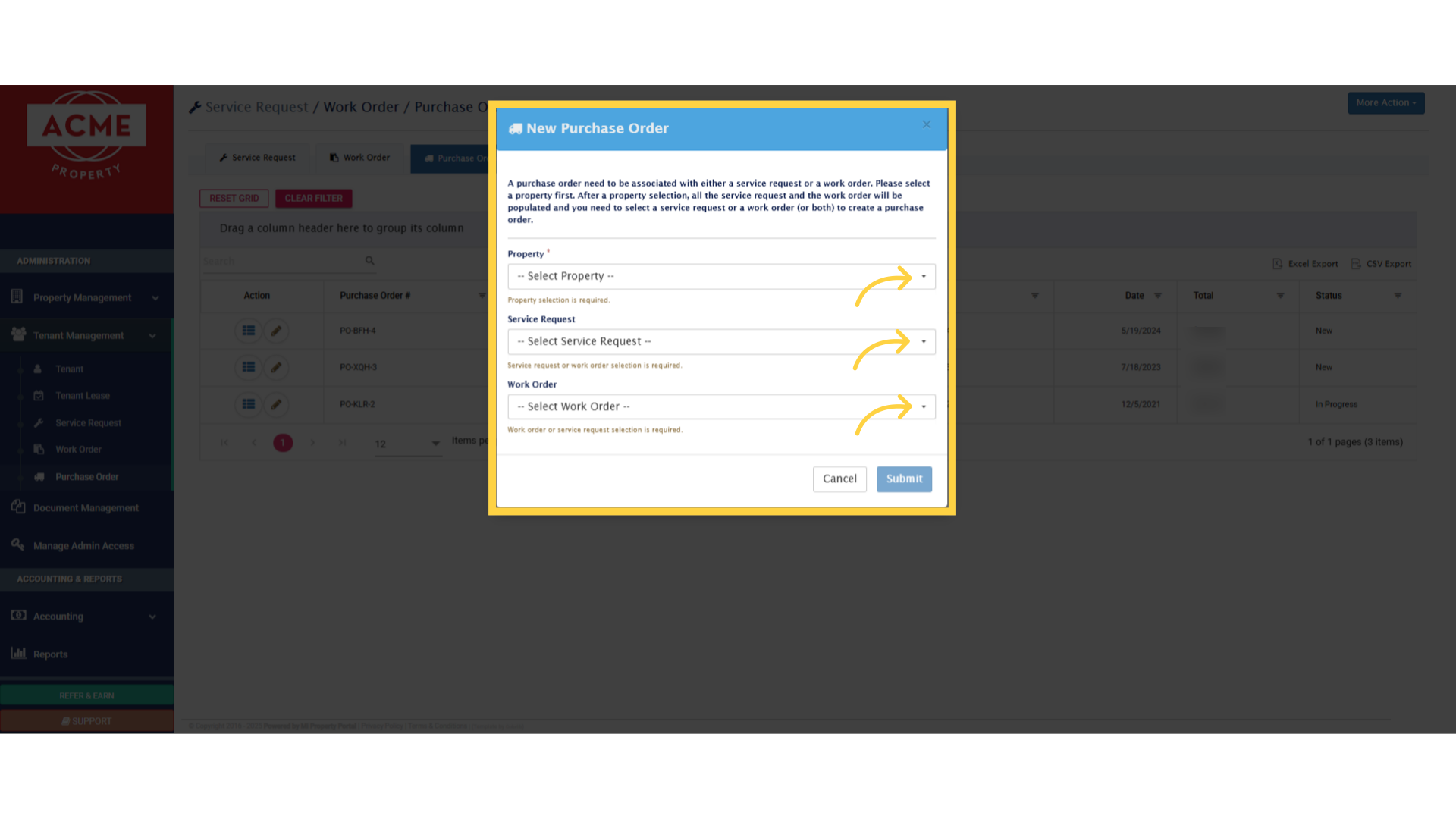Click the details list icon for PO-XQH-3
The width and height of the screenshot is (1456, 819).
point(248,367)
